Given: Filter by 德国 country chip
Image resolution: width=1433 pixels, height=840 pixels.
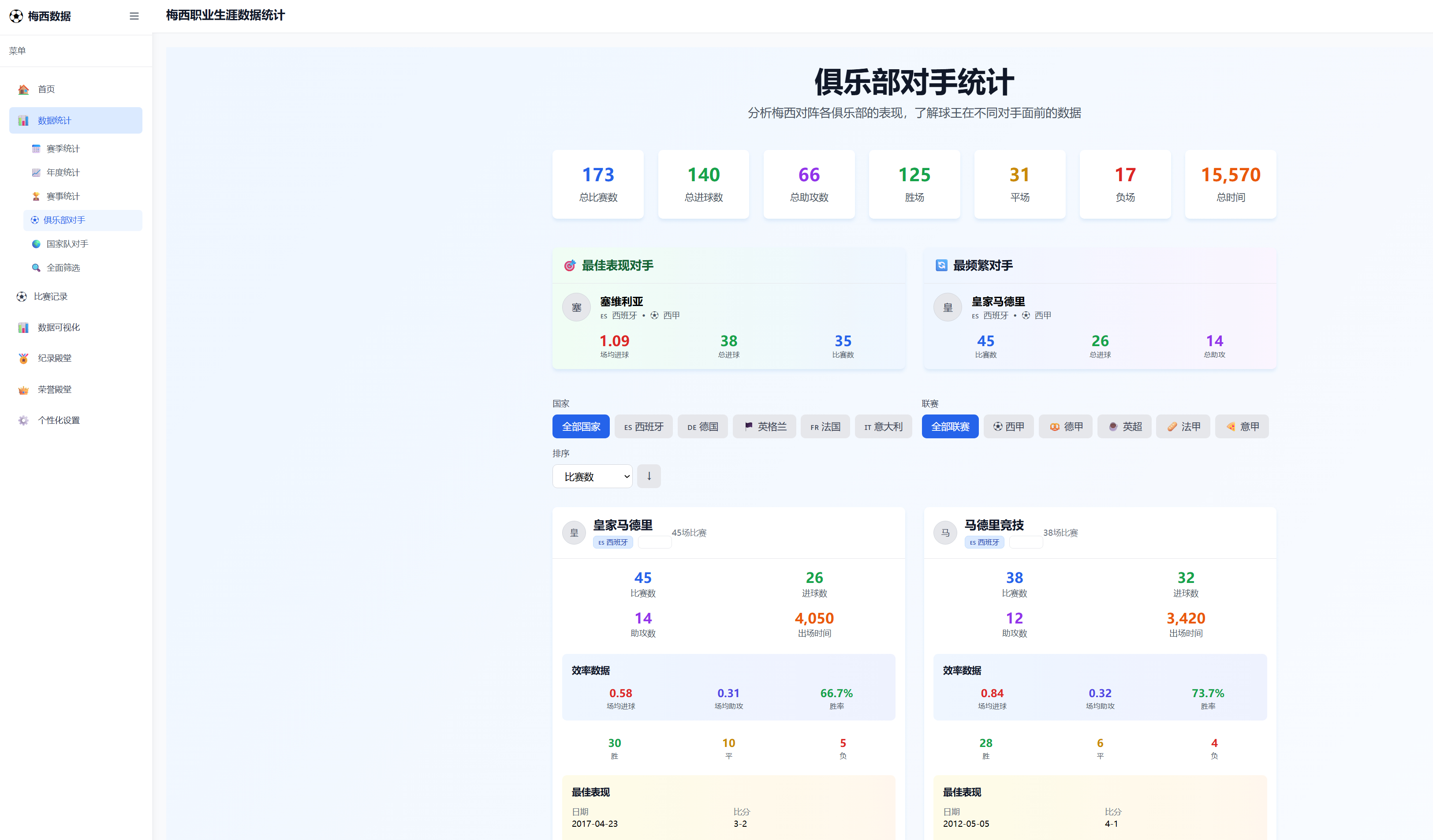Looking at the screenshot, I should click(x=702, y=426).
